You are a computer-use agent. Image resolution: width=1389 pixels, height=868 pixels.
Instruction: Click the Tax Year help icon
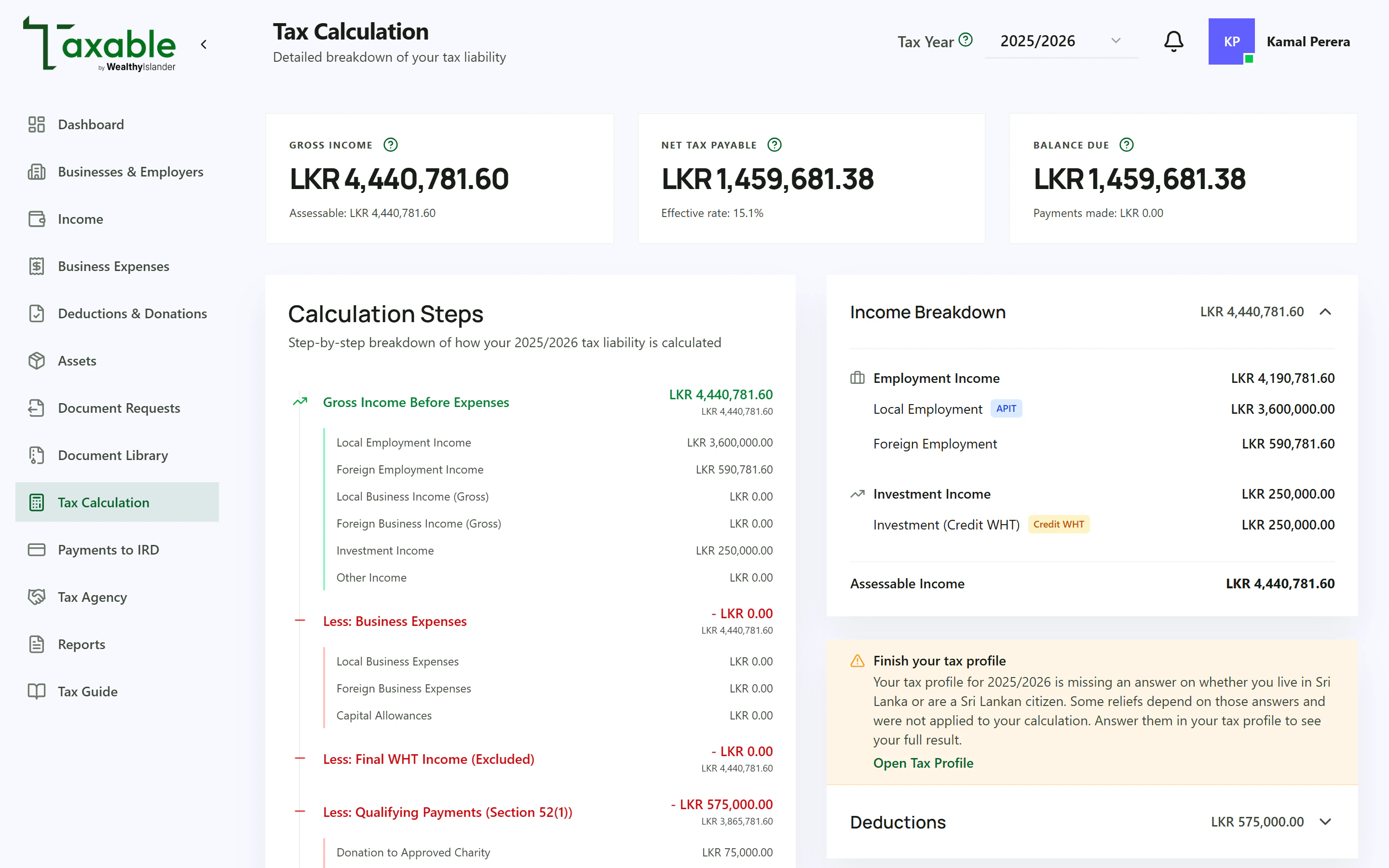click(966, 40)
